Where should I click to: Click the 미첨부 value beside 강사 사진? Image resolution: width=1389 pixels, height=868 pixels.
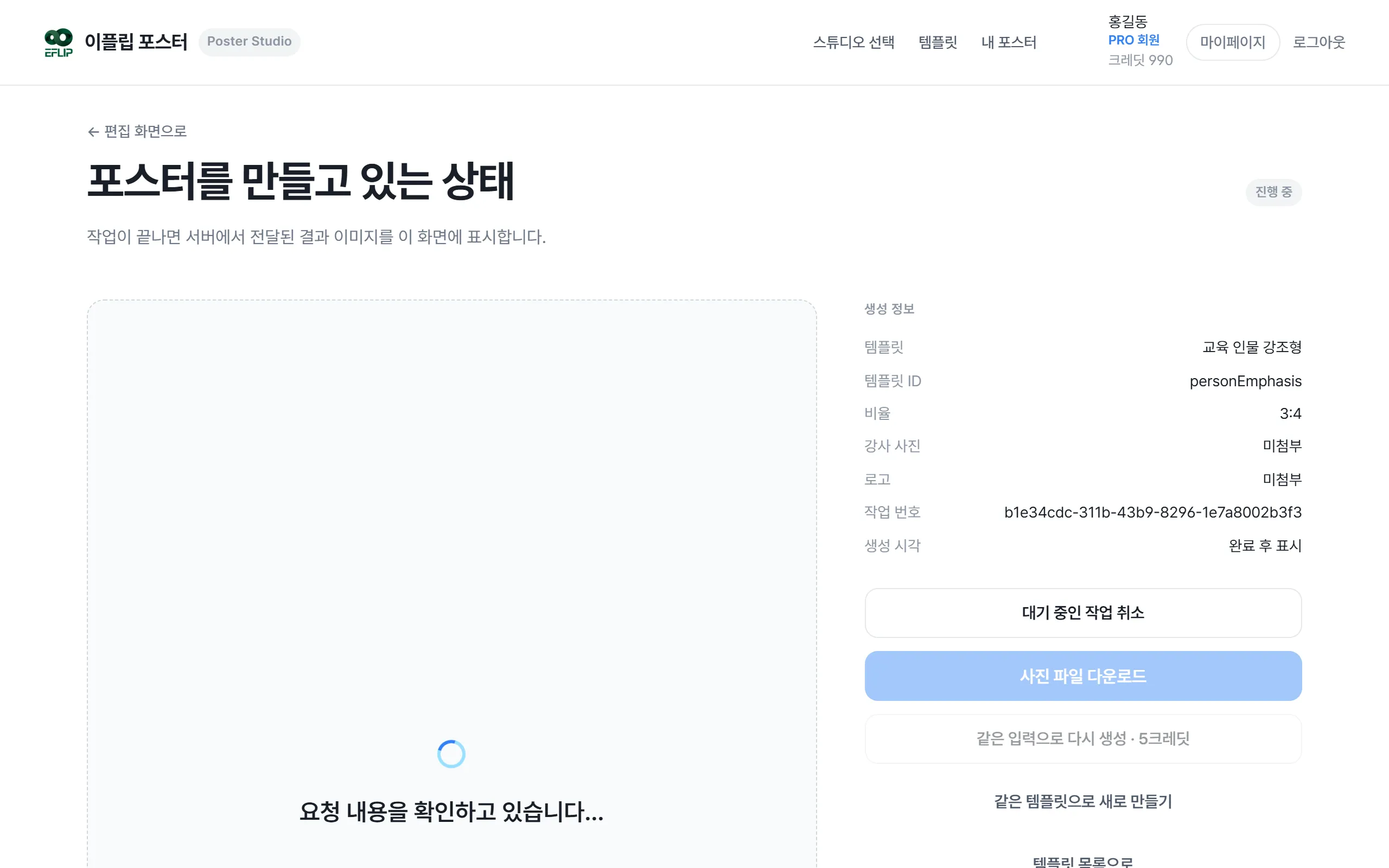(x=1282, y=446)
